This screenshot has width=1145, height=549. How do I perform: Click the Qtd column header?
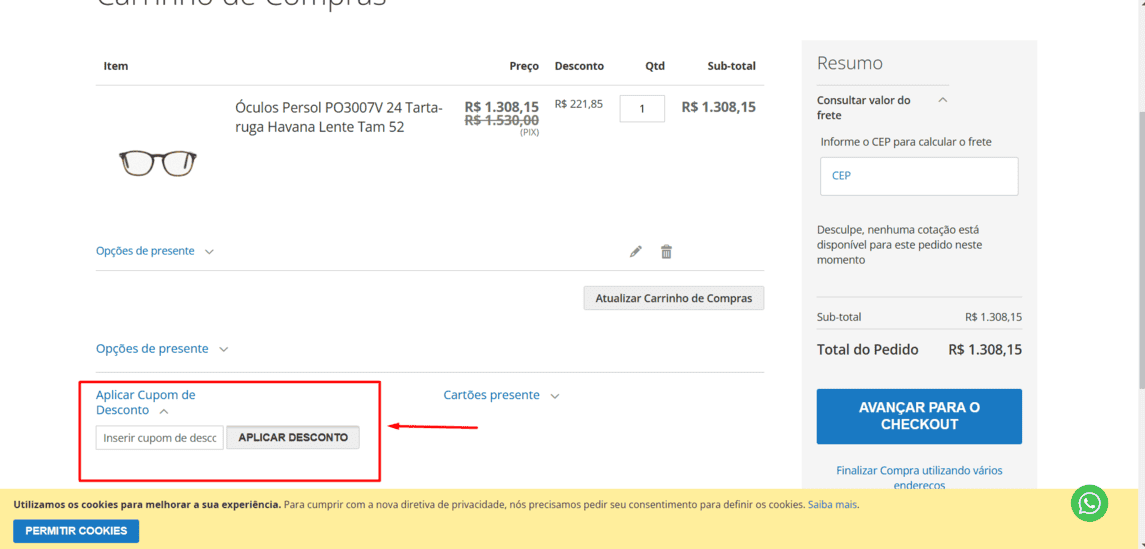655,66
